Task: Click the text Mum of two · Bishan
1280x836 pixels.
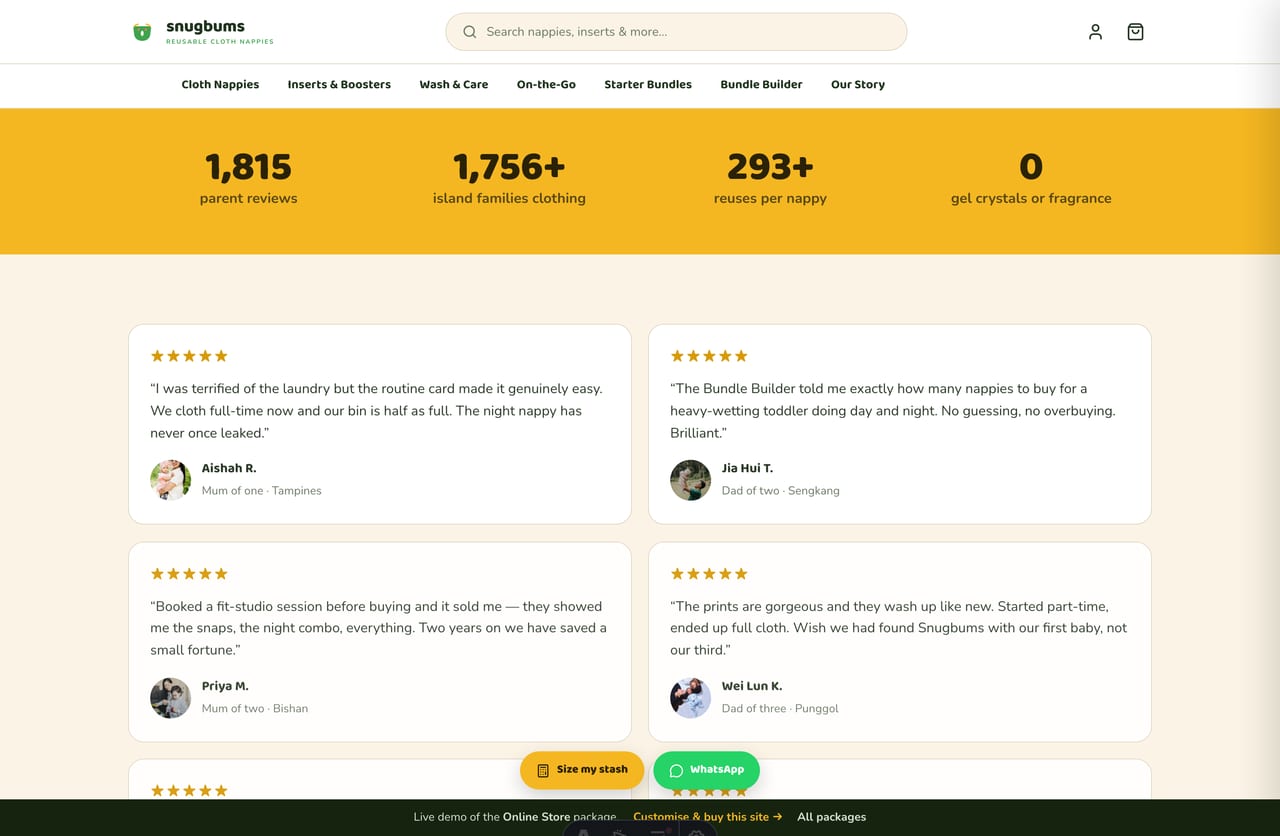Action: click(x=255, y=709)
